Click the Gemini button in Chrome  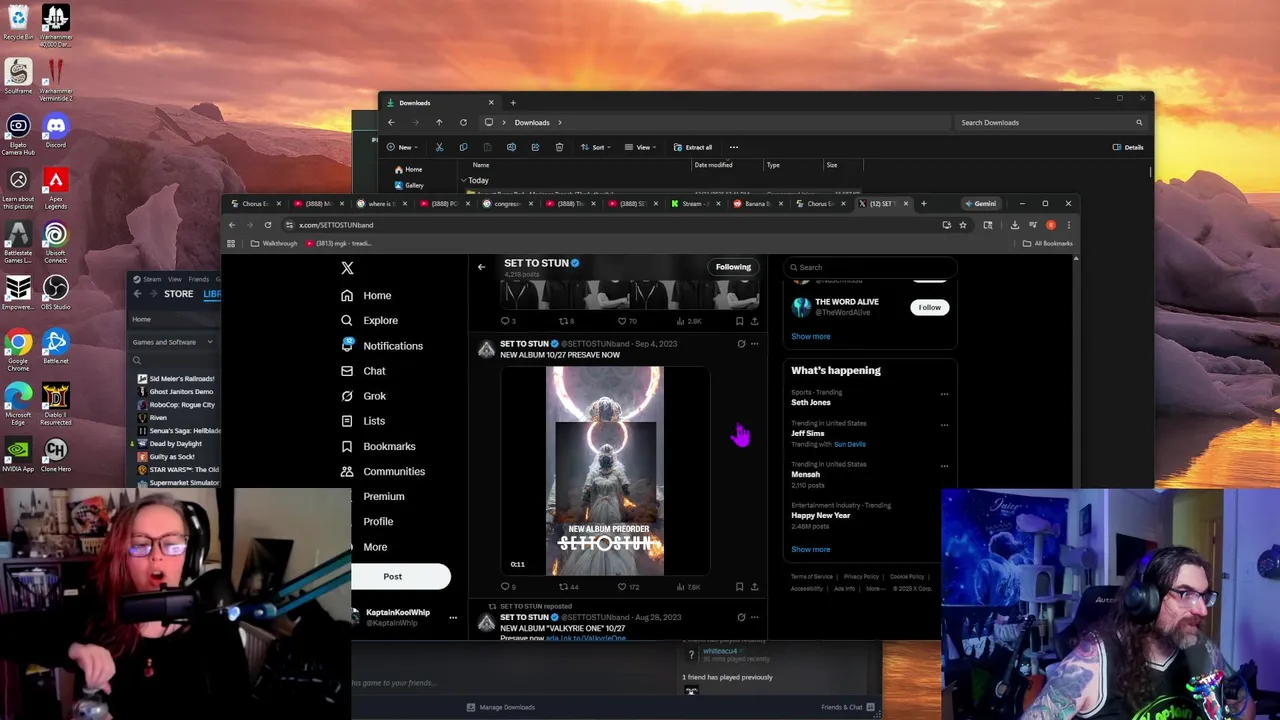click(x=981, y=204)
